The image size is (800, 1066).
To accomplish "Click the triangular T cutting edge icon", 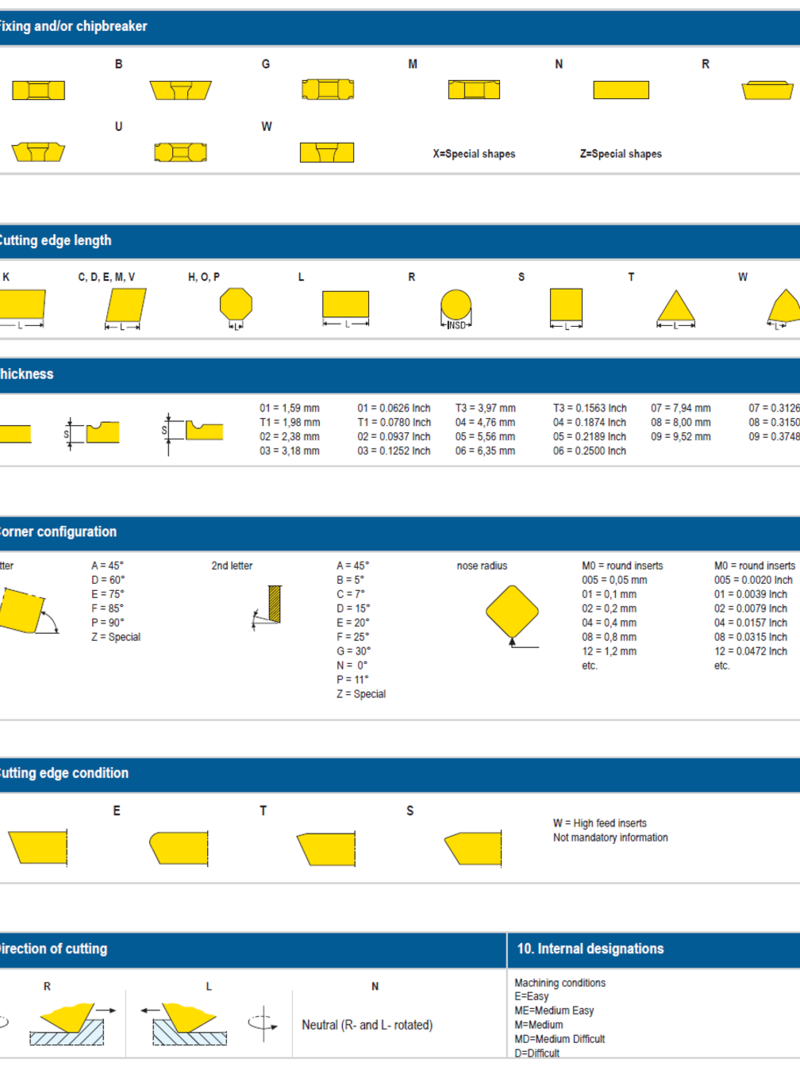I will tap(675, 305).
